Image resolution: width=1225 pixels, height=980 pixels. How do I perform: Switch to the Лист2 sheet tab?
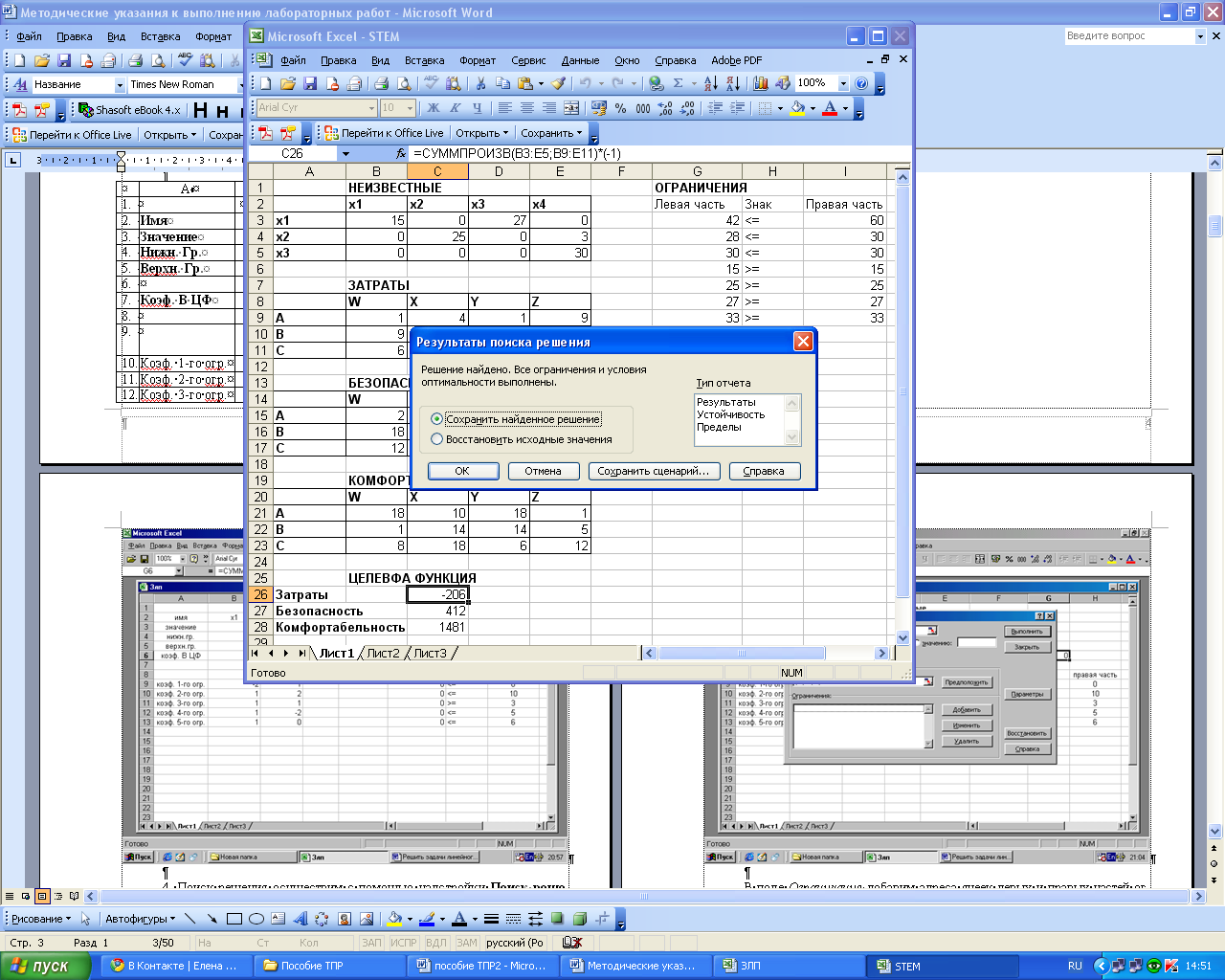tap(383, 653)
